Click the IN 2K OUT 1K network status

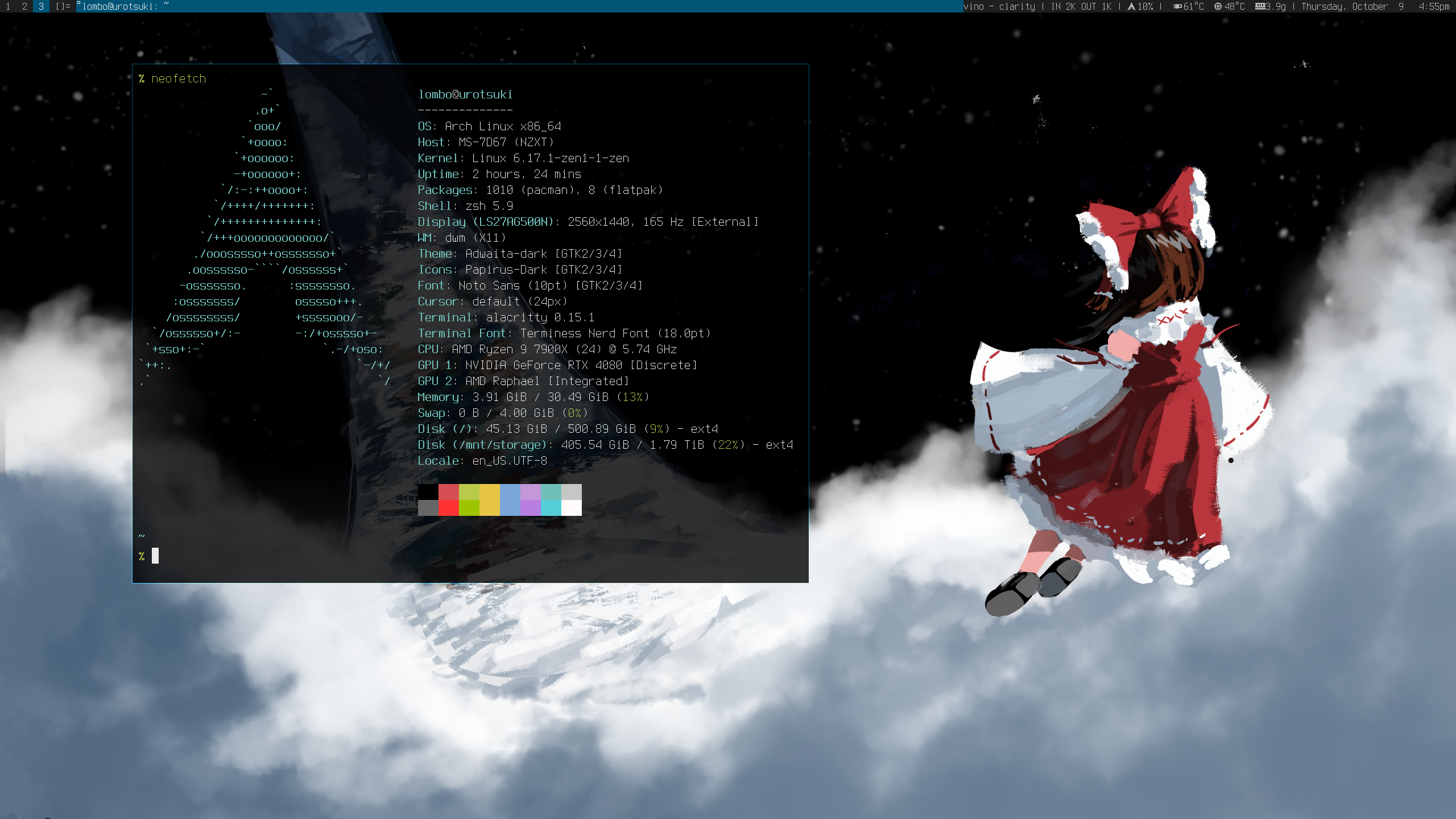pyautogui.click(x=1081, y=6)
